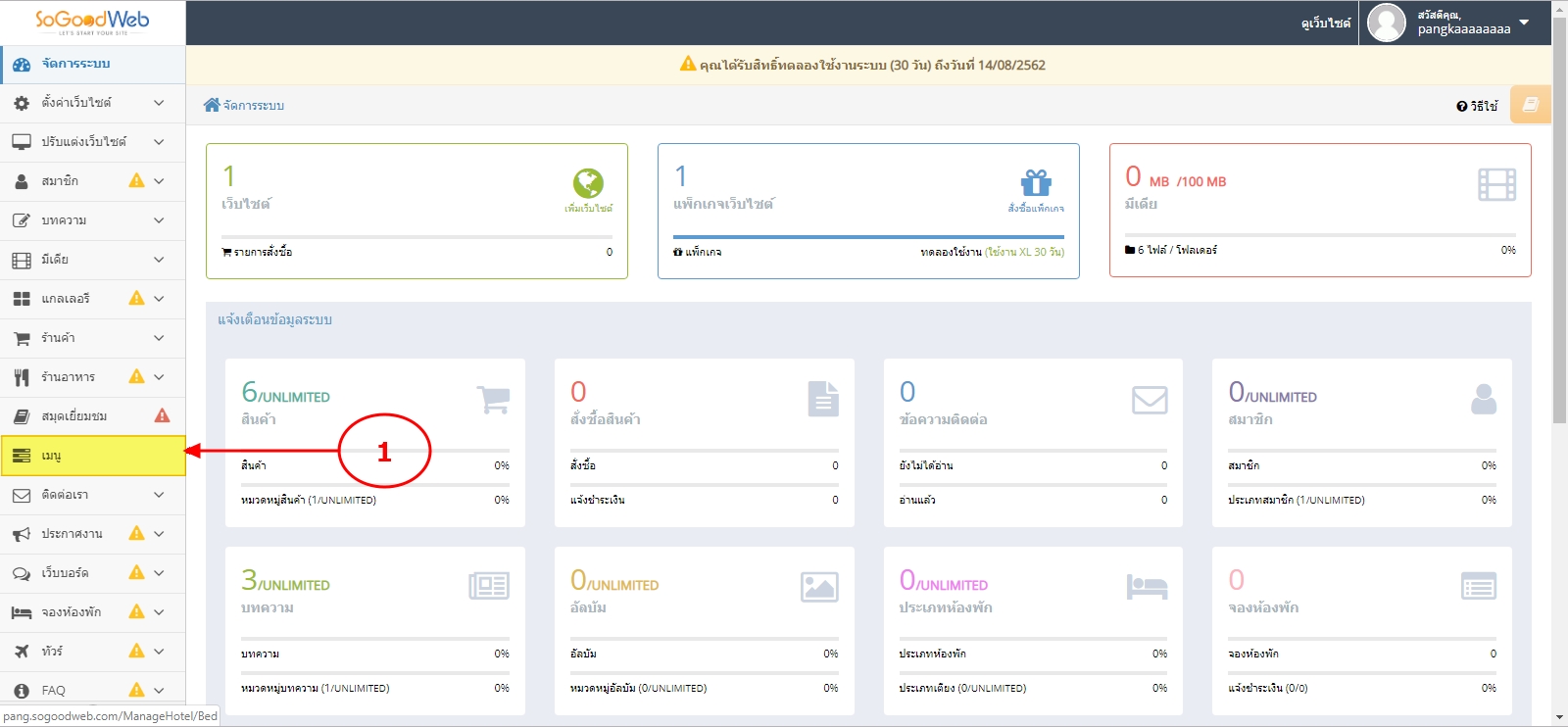Click the warning triangle beside สมาชิก
This screenshot has width=1568, height=727.
[x=136, y=180]
